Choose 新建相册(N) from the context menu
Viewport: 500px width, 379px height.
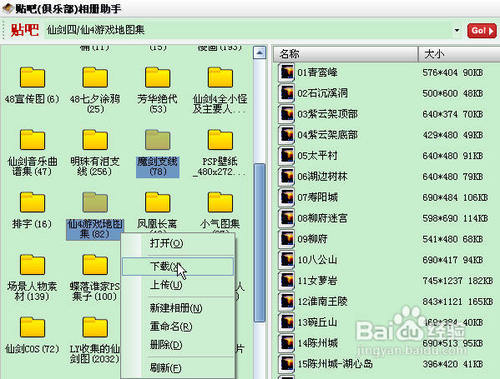point(178,308)
